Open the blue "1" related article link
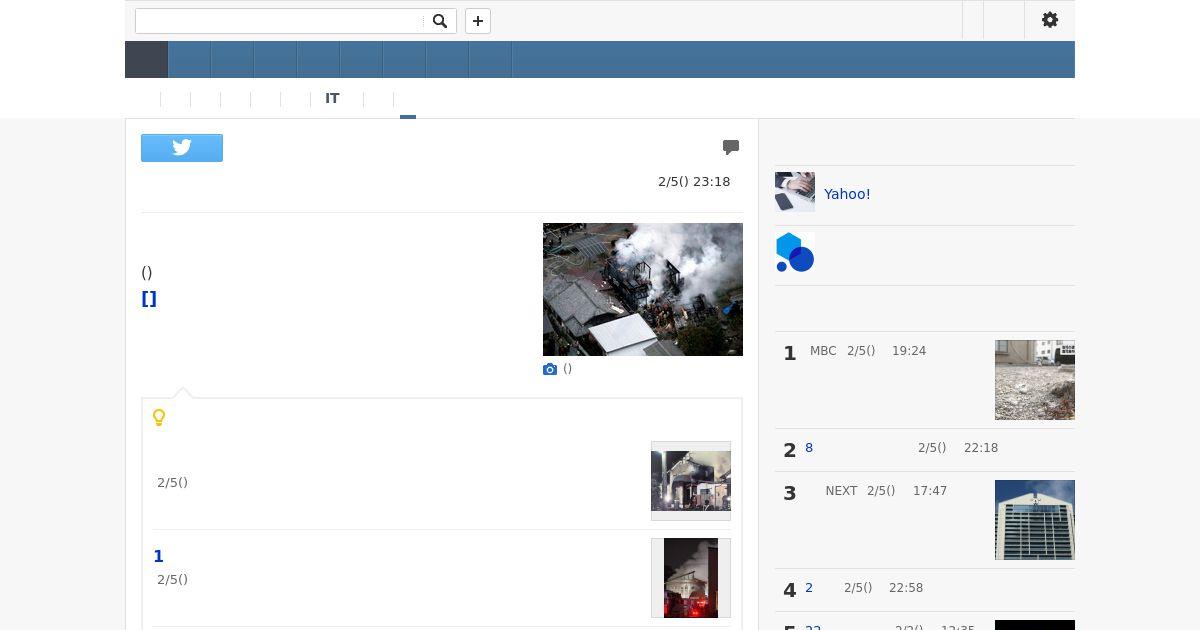Image resolution: width=1200 pixels, height=630 pixels. click(158, 557)
